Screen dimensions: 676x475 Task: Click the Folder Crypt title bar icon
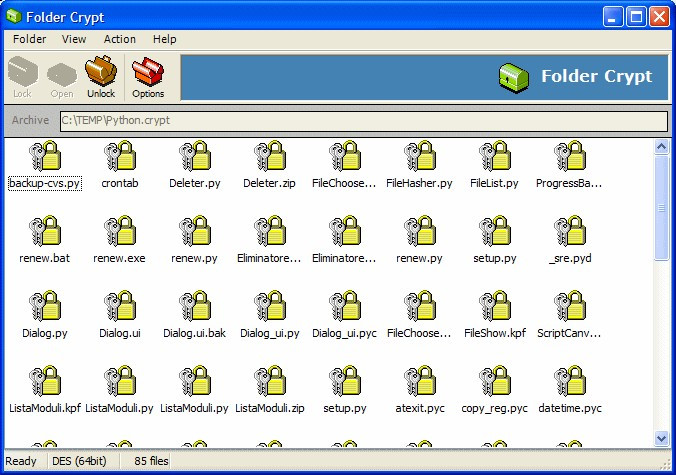pos(14,17)
